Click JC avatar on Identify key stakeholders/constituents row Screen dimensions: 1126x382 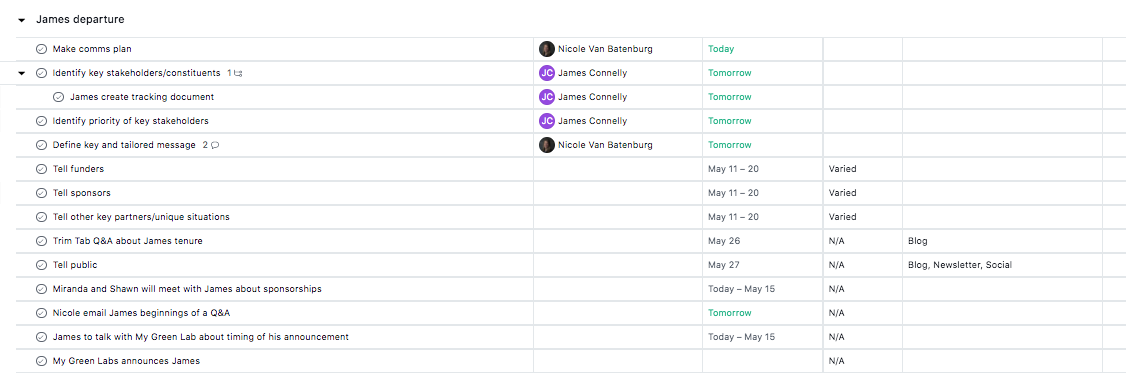click(547, 73)
